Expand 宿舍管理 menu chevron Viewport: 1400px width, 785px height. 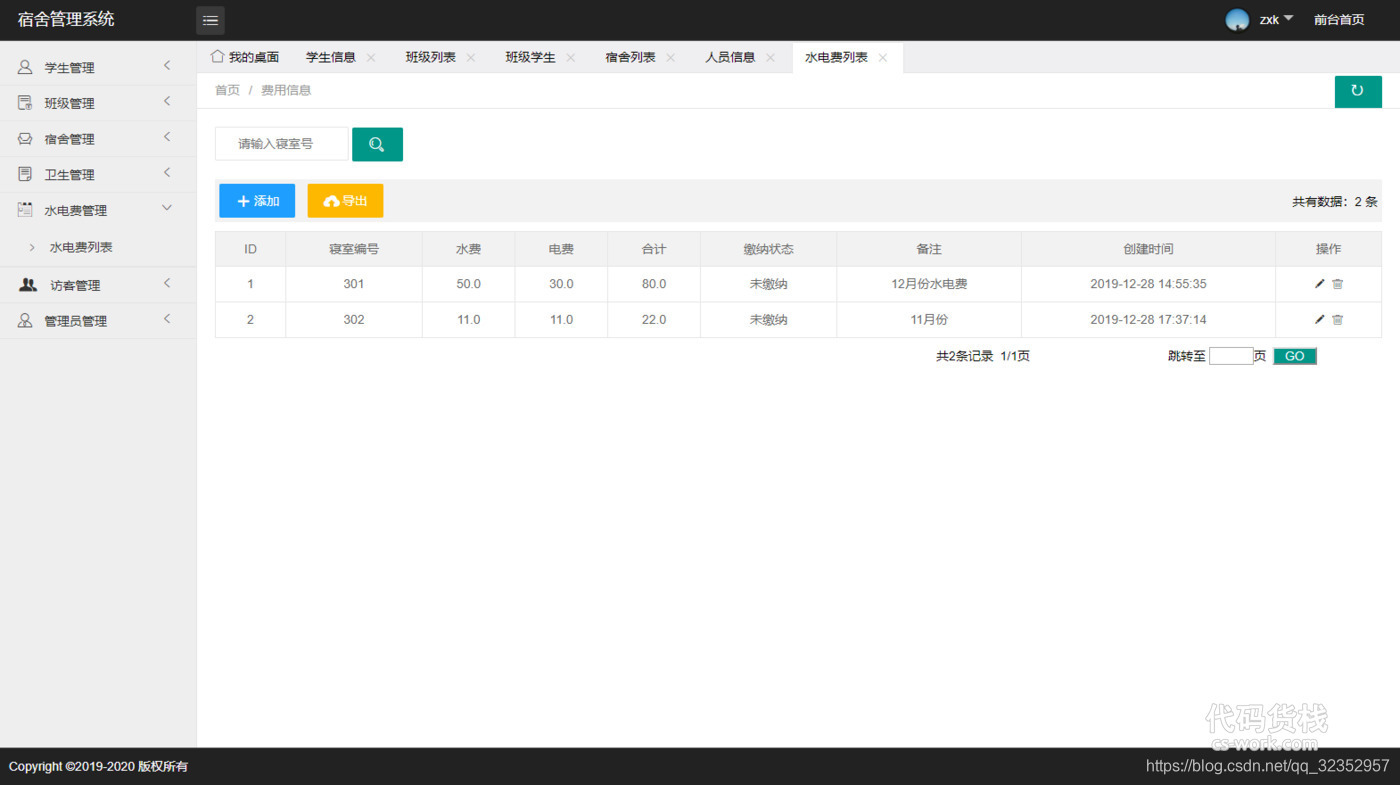(167, 137)
